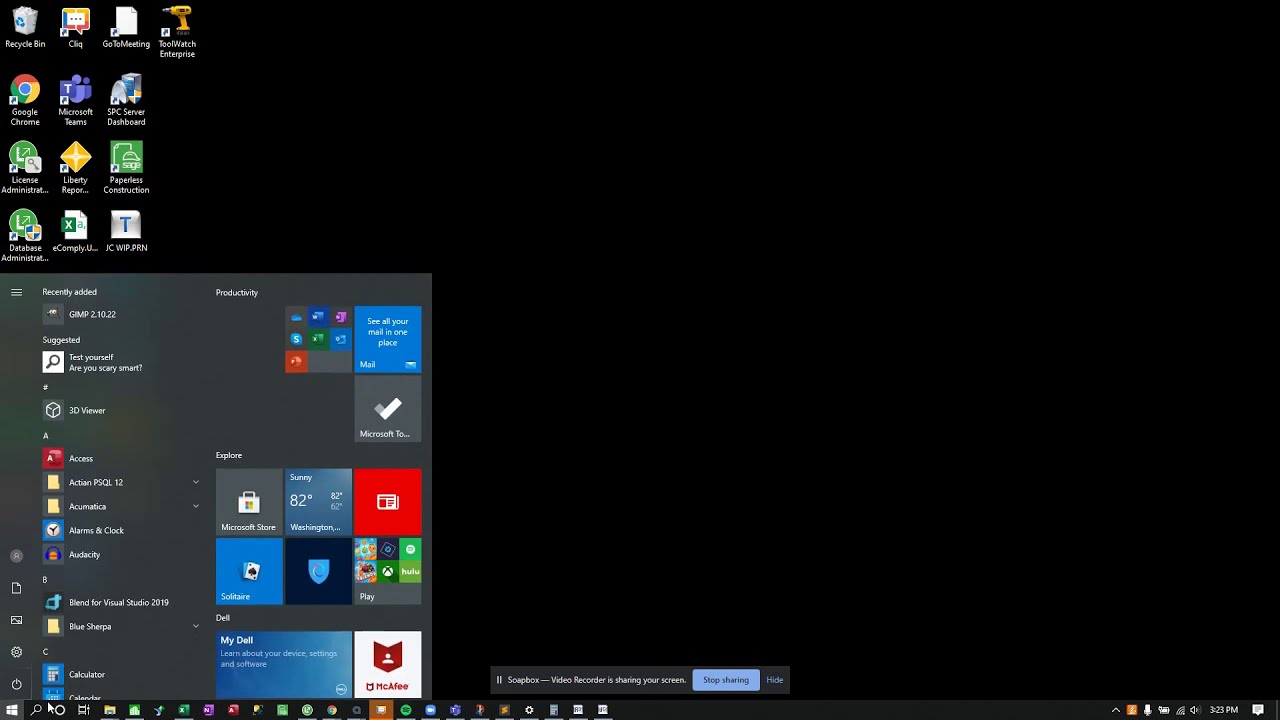Click the Windows Start button
The width and height of the screenshot is (1280, 720).
click(12, 710)
